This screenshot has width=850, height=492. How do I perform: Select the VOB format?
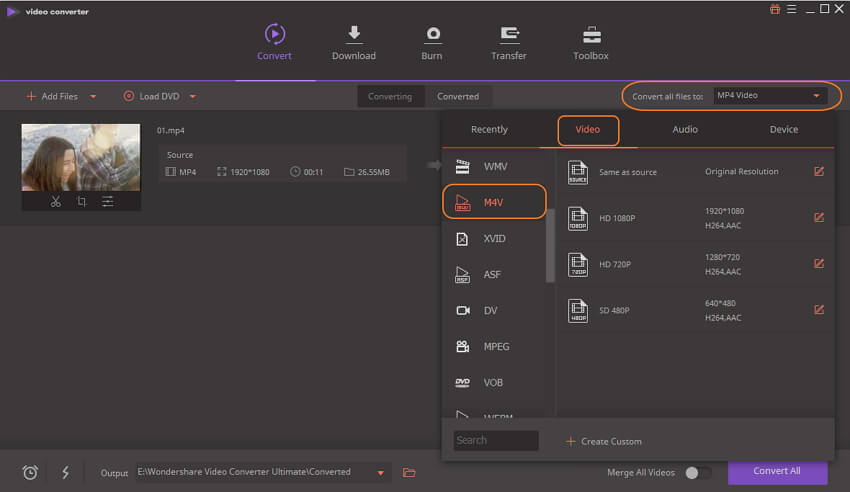pos(494,383)
